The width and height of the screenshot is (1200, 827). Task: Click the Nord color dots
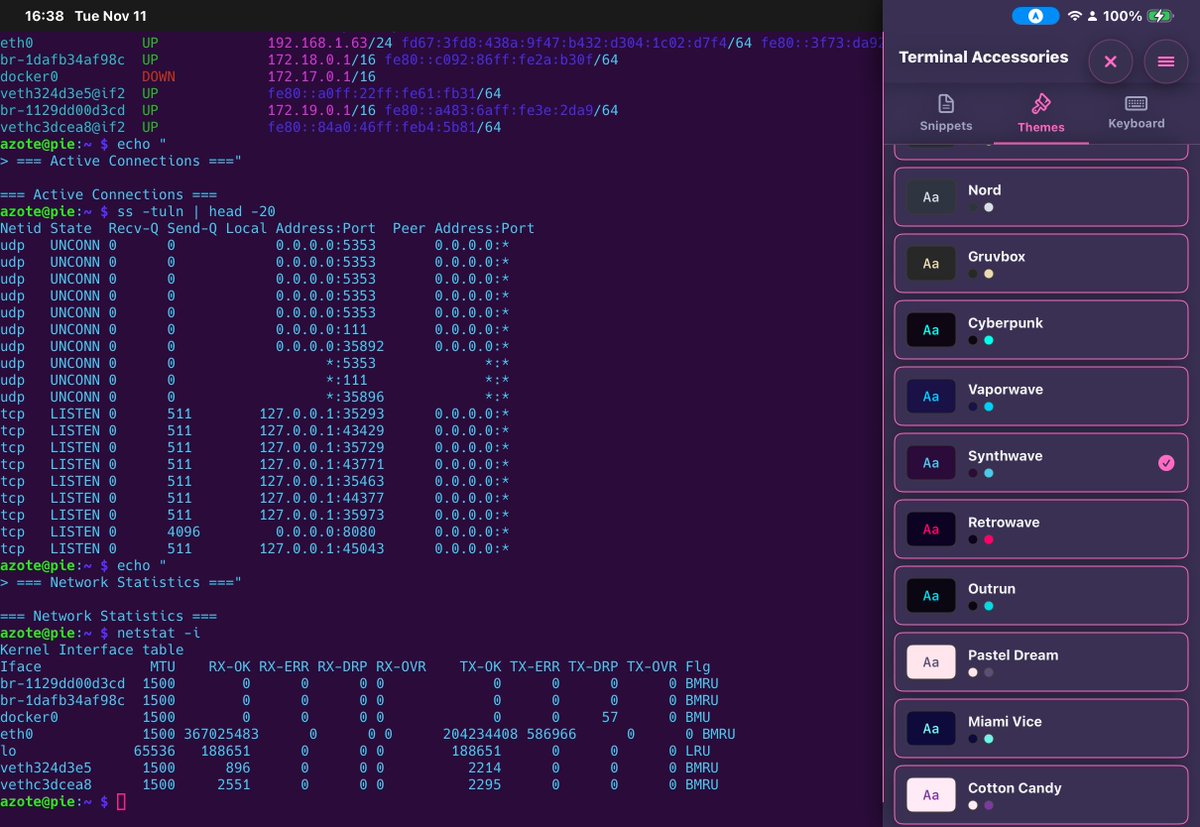point(981,207)
